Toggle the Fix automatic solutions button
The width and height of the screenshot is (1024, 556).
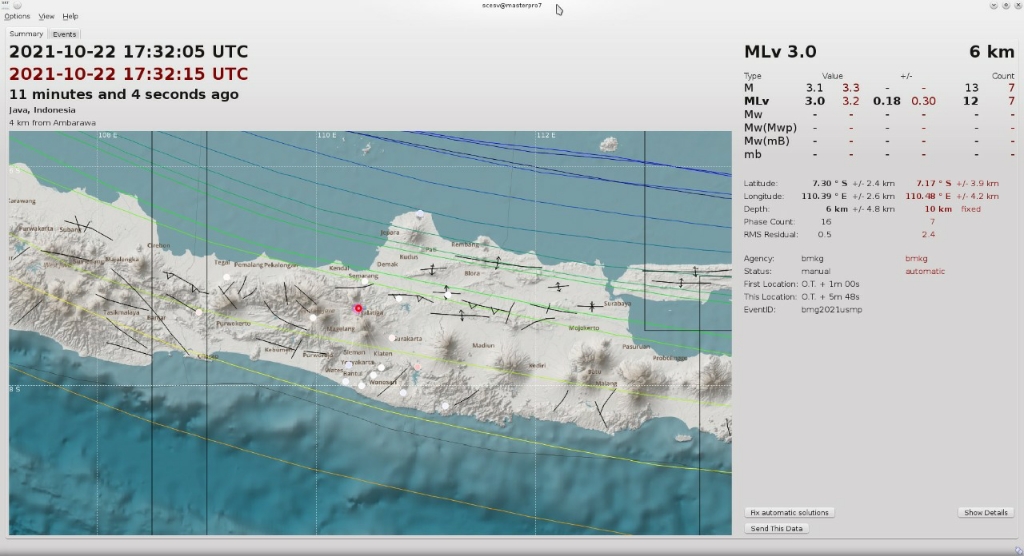tap(789, 512)
